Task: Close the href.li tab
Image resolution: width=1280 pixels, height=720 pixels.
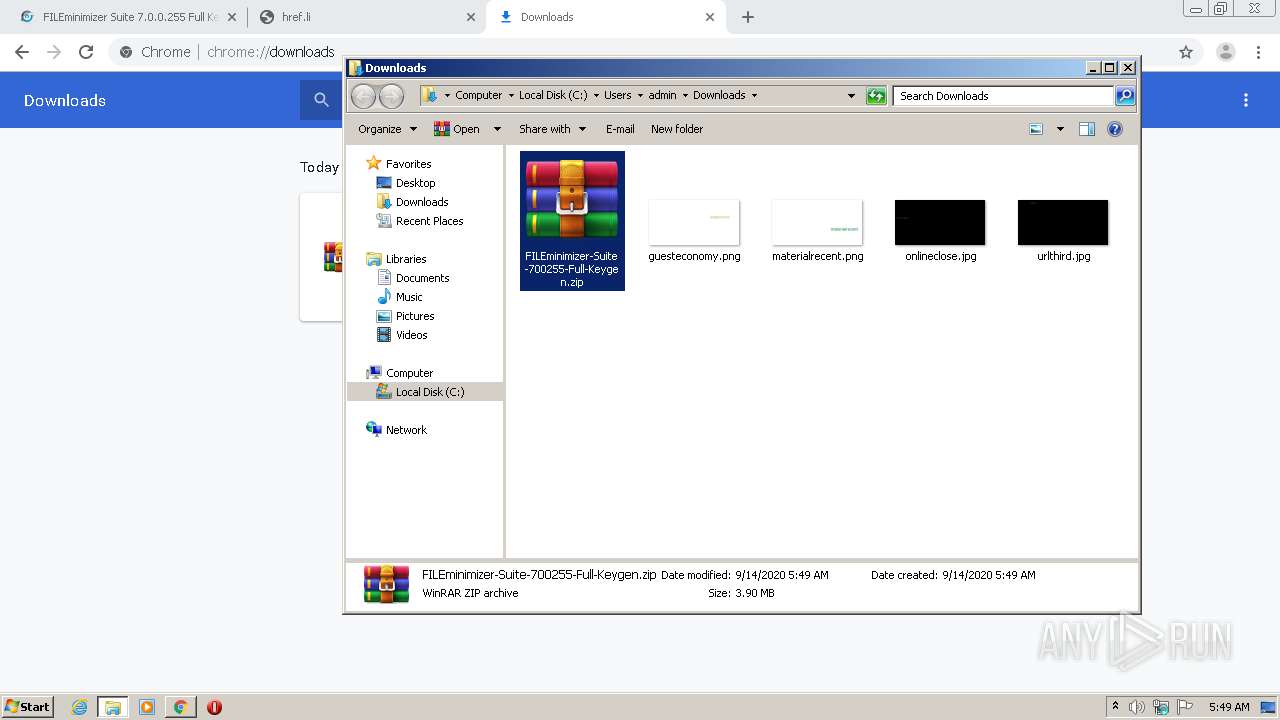Action: click(471, 17)
